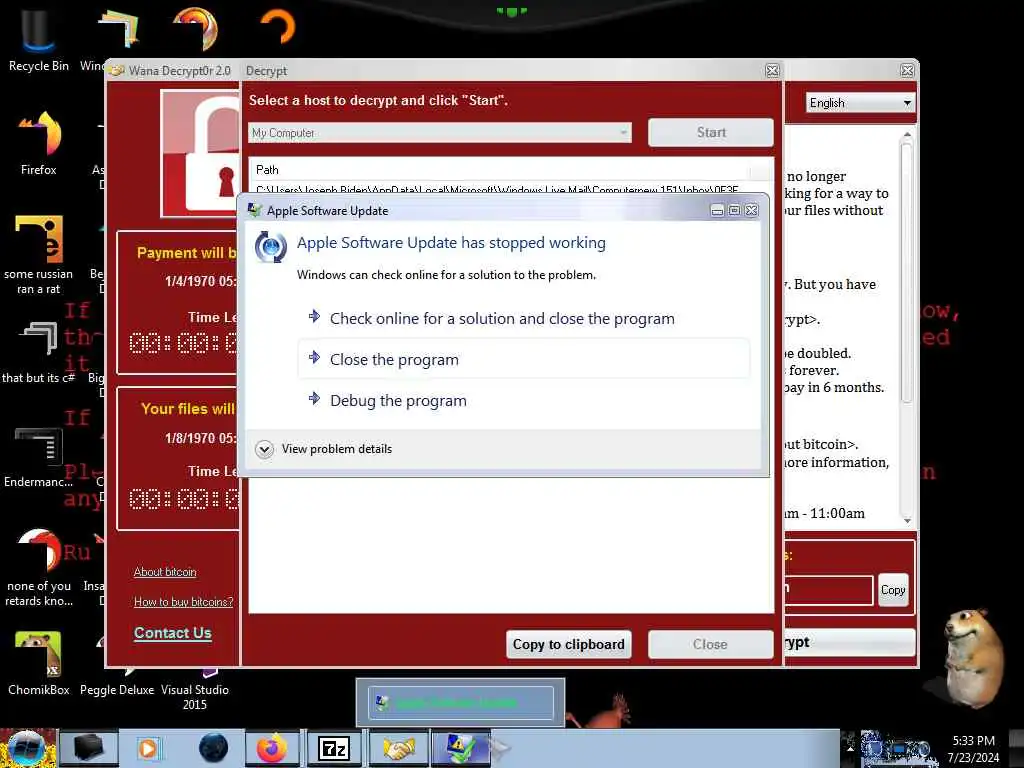Click the padlock image in Wana Decrypt0r
This screenshot has width=1024, height=768.
201,153
